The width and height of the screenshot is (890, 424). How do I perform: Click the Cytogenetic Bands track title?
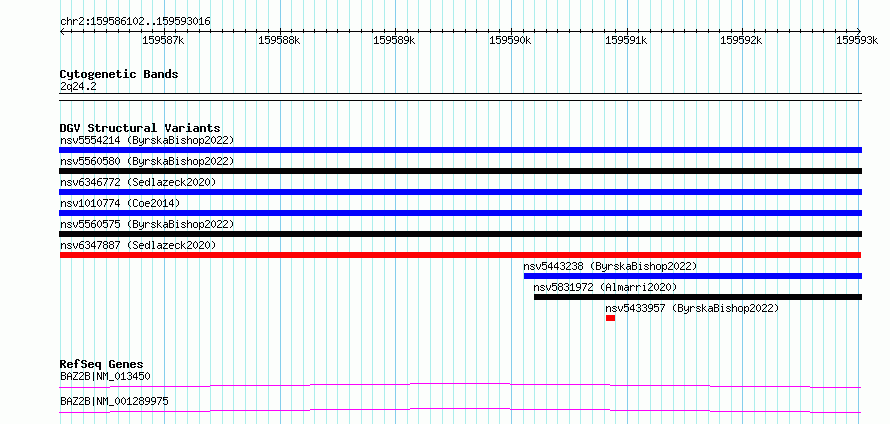pyautogui.click(x=119, y=74)
